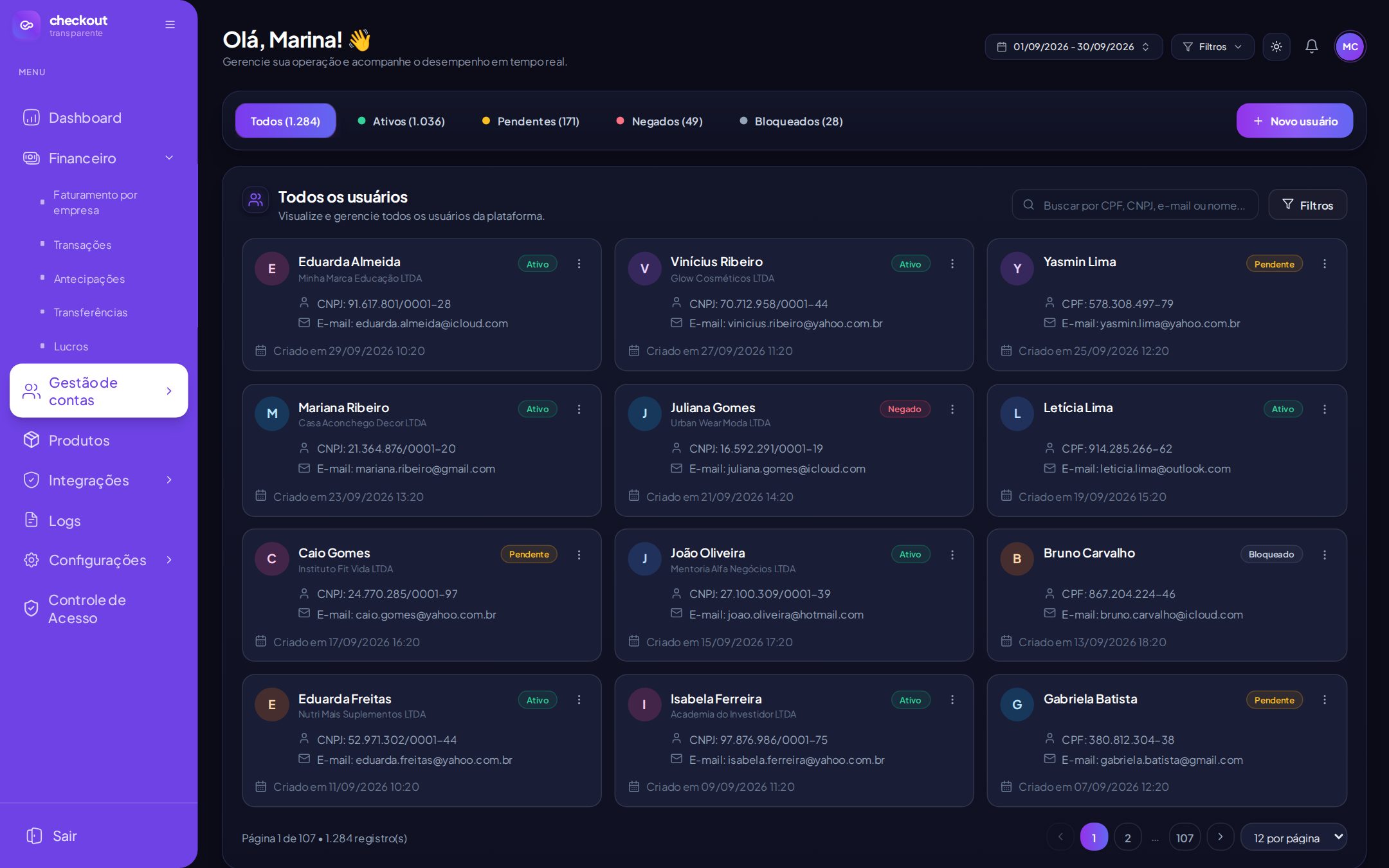The image size is (1389, 868).
Task: Open options menu for Vinícius Ribeiro
Action: [952, 264]
